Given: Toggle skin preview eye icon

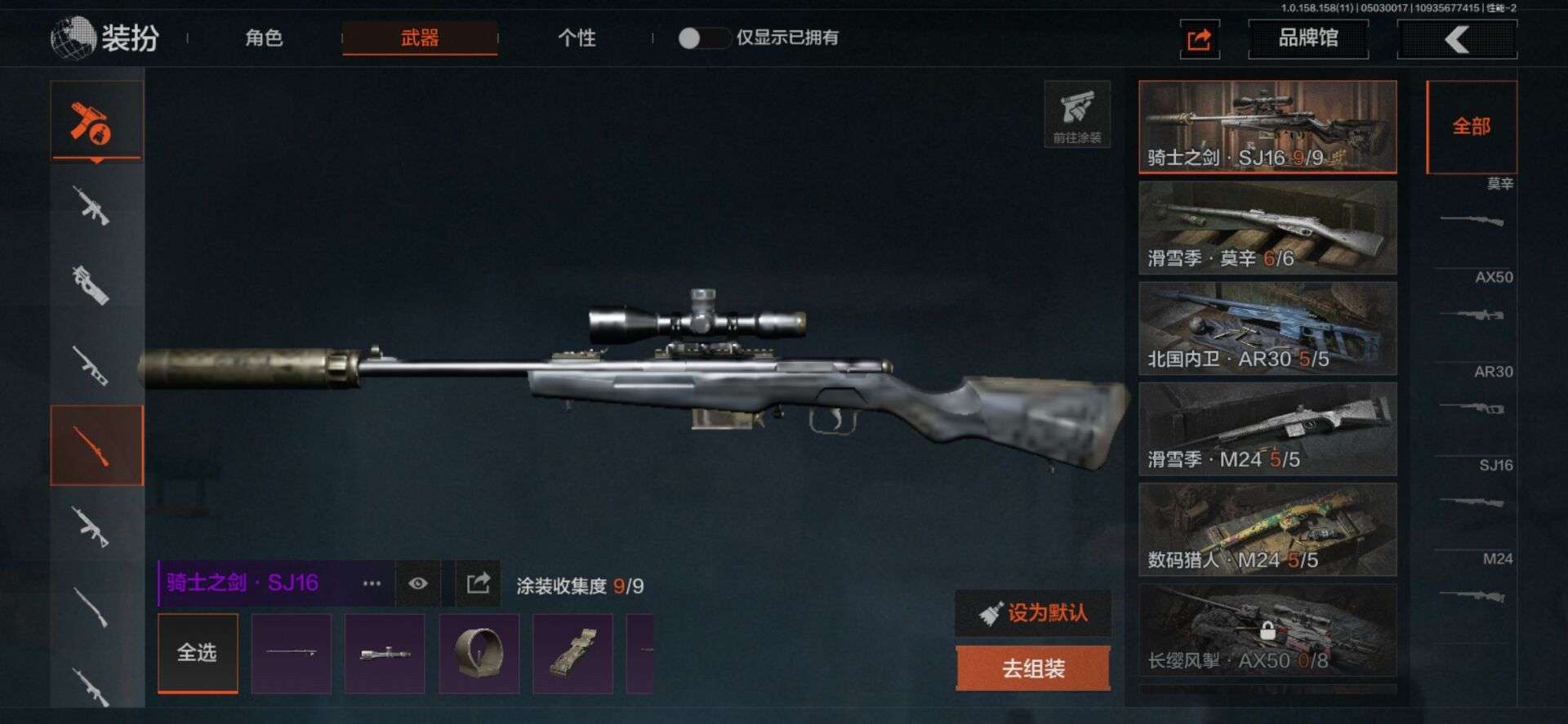Looking at the screenshot, I should click(418, 583).
